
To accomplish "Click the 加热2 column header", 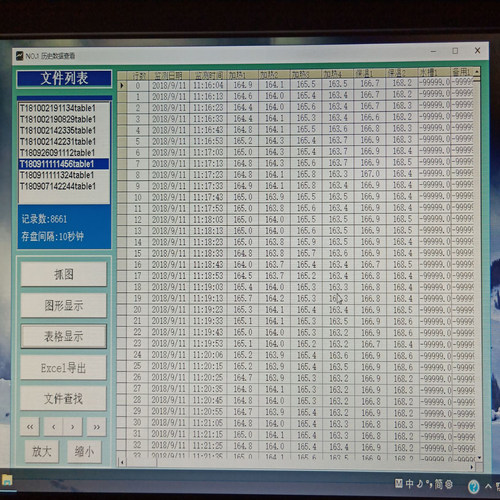I will click(x=274, y=75).
